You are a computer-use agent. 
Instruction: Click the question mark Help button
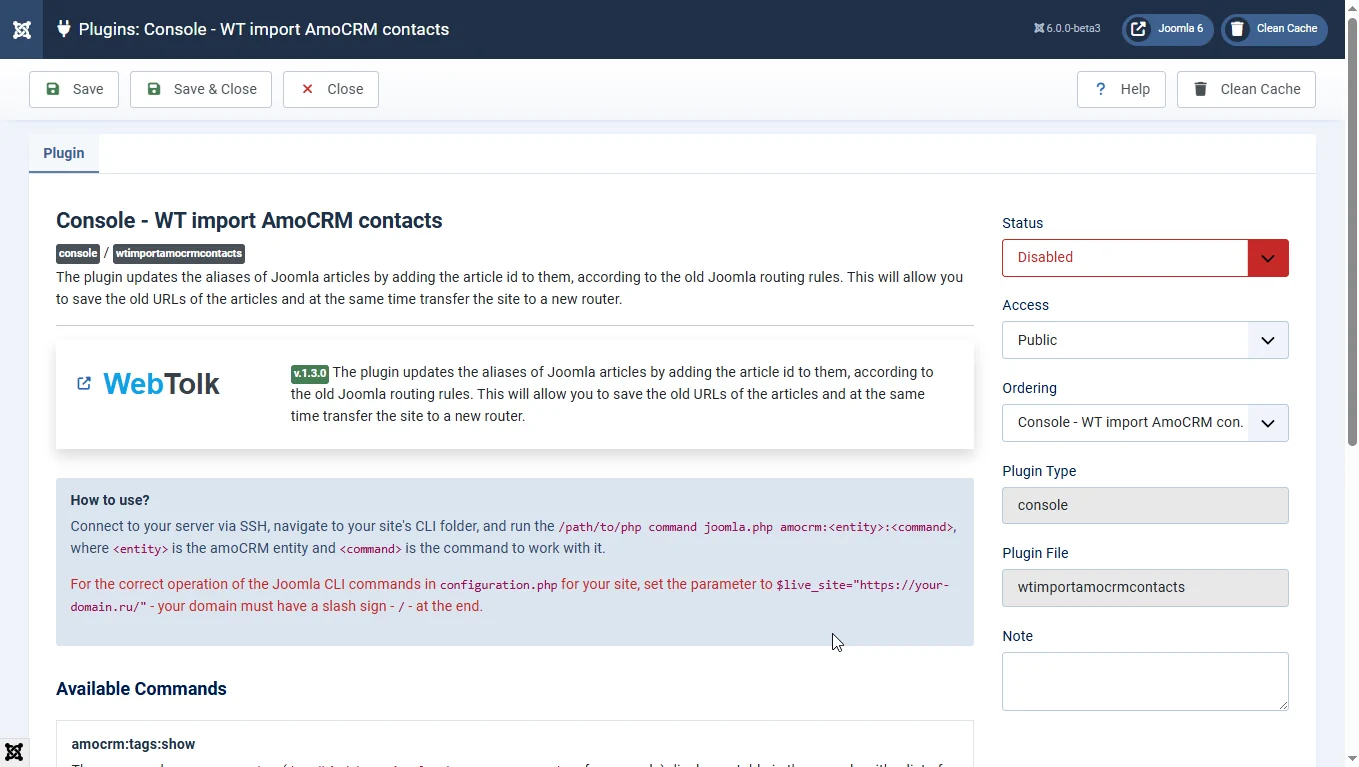pyautogui.click(x=1121, y=89)
